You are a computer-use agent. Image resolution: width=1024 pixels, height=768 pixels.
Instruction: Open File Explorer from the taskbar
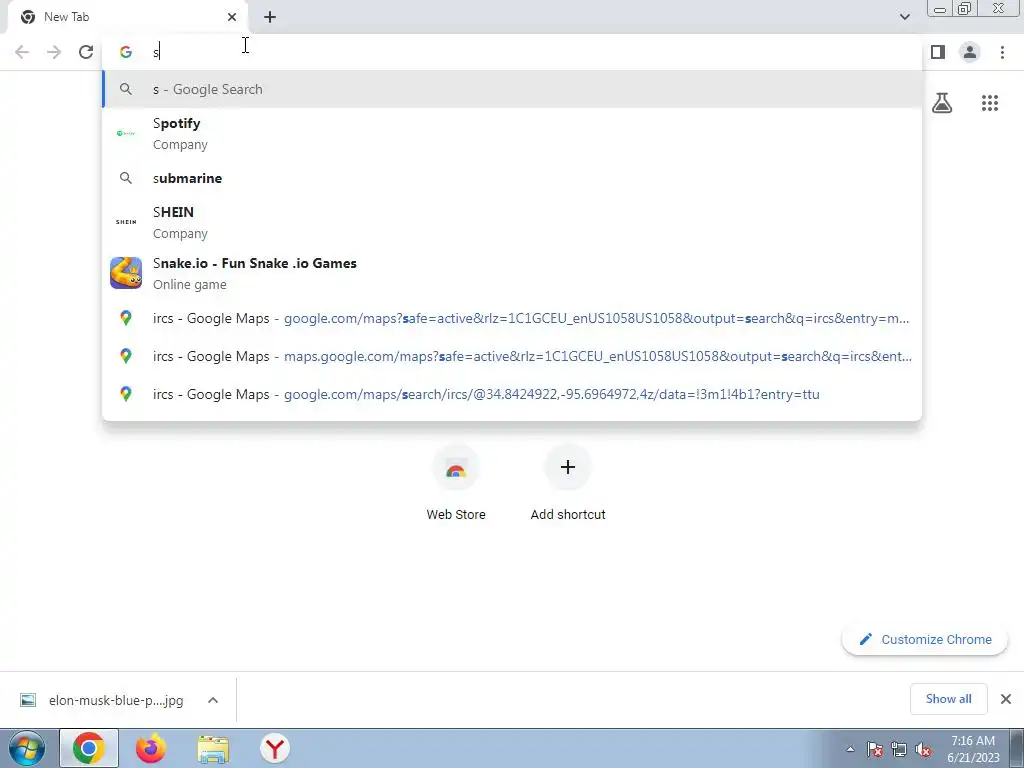coord(213,749)
